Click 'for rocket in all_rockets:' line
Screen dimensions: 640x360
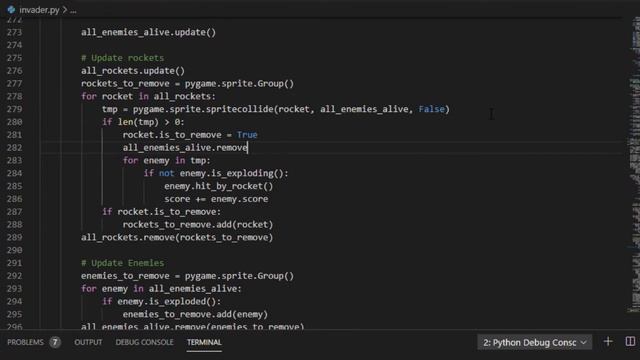148,96
